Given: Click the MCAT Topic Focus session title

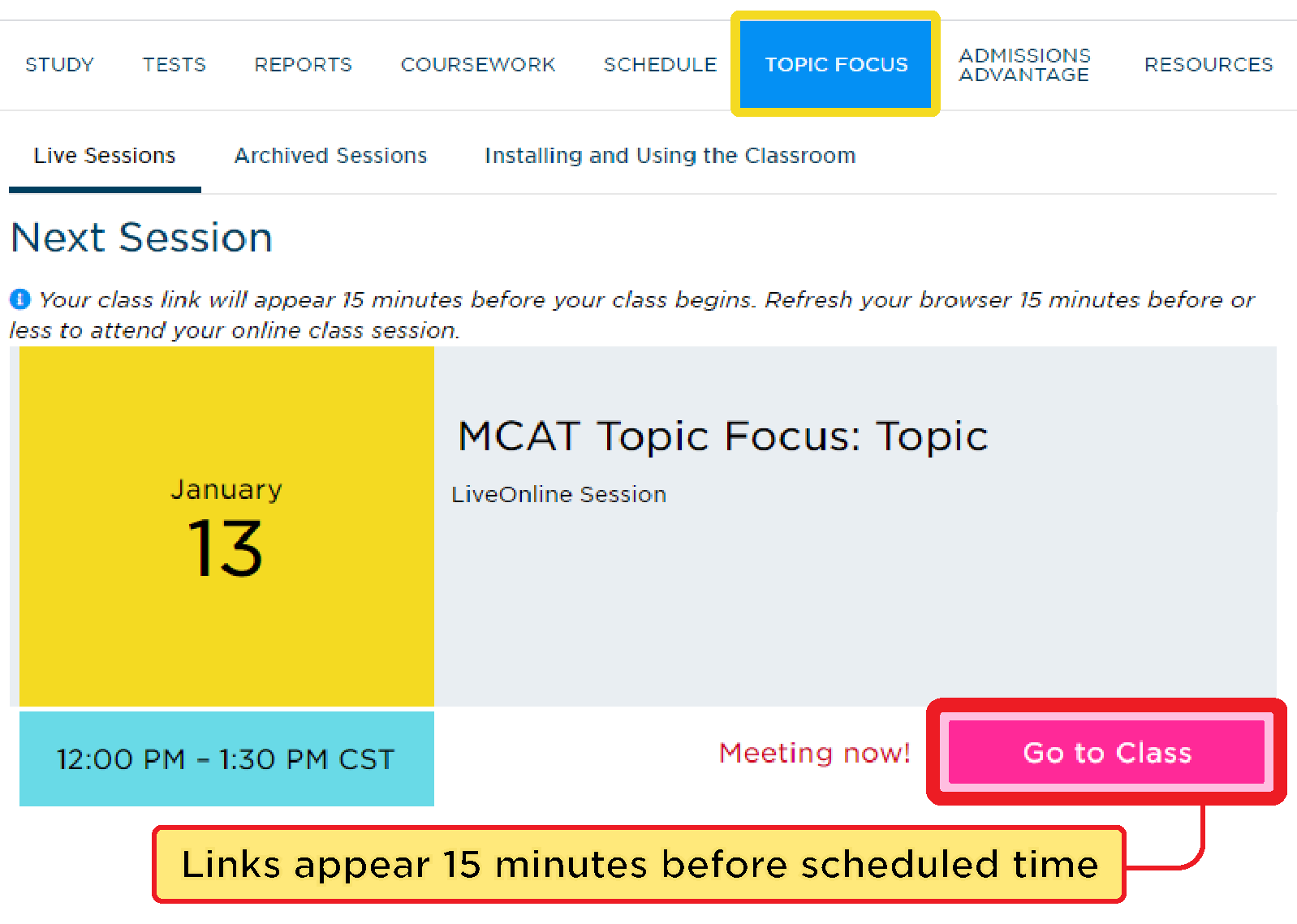Looking at the screenshot, I should (x=722, y=436).
